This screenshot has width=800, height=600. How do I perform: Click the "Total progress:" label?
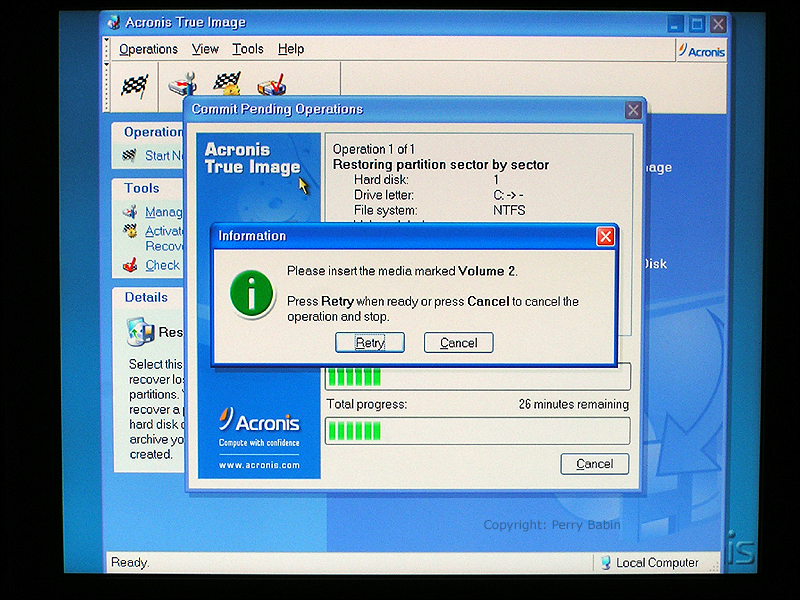[x=367, y=404]
